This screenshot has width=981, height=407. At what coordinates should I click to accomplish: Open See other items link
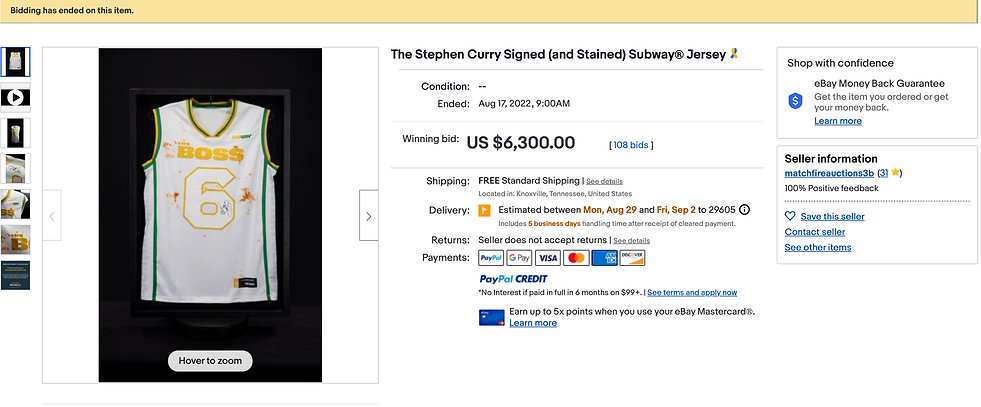(818, 247)
